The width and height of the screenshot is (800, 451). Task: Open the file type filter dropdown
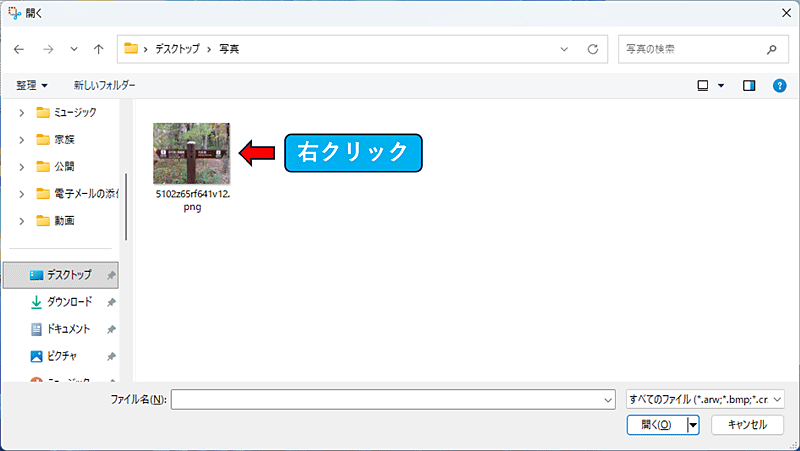[x=705, y=399]
